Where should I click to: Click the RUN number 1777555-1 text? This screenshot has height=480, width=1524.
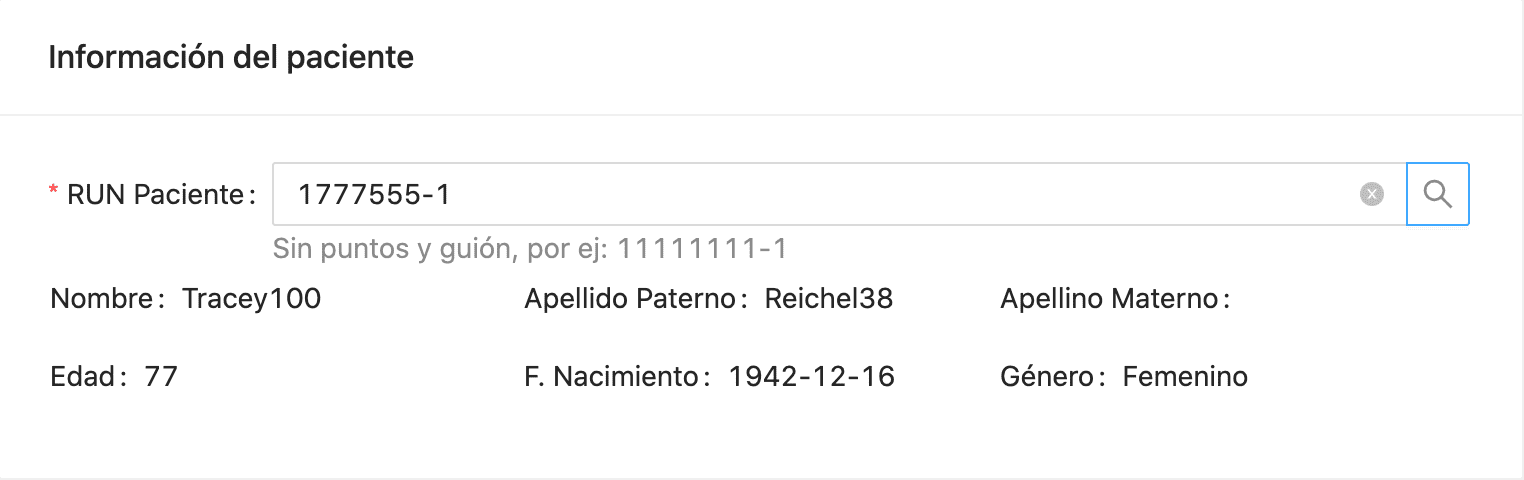pos(374,195)
